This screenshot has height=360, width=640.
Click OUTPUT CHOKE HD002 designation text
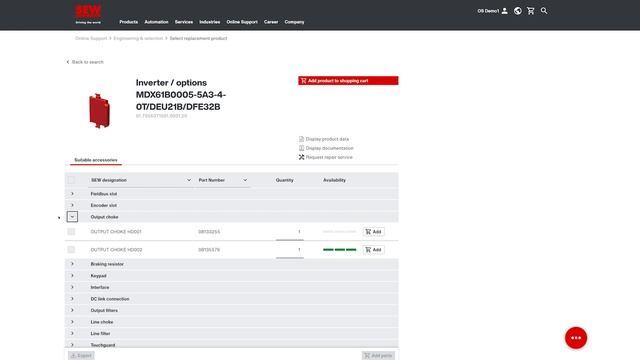[x=116, y=250]
